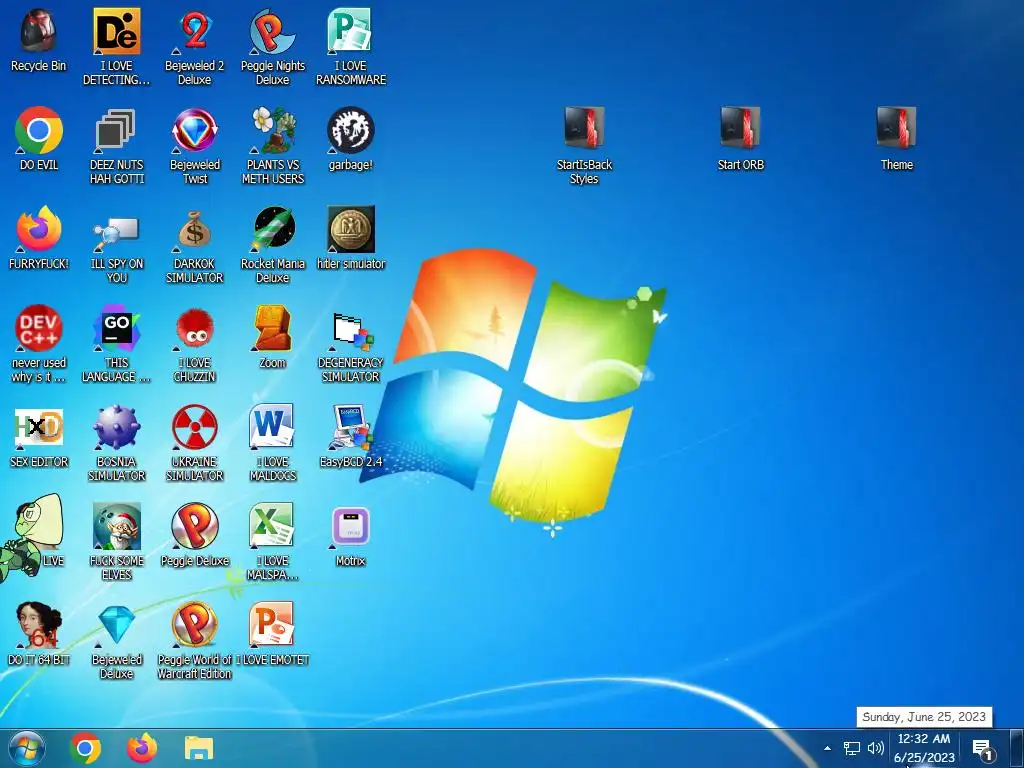Open the Windows Start menu orb

click(x=26, y=748)
